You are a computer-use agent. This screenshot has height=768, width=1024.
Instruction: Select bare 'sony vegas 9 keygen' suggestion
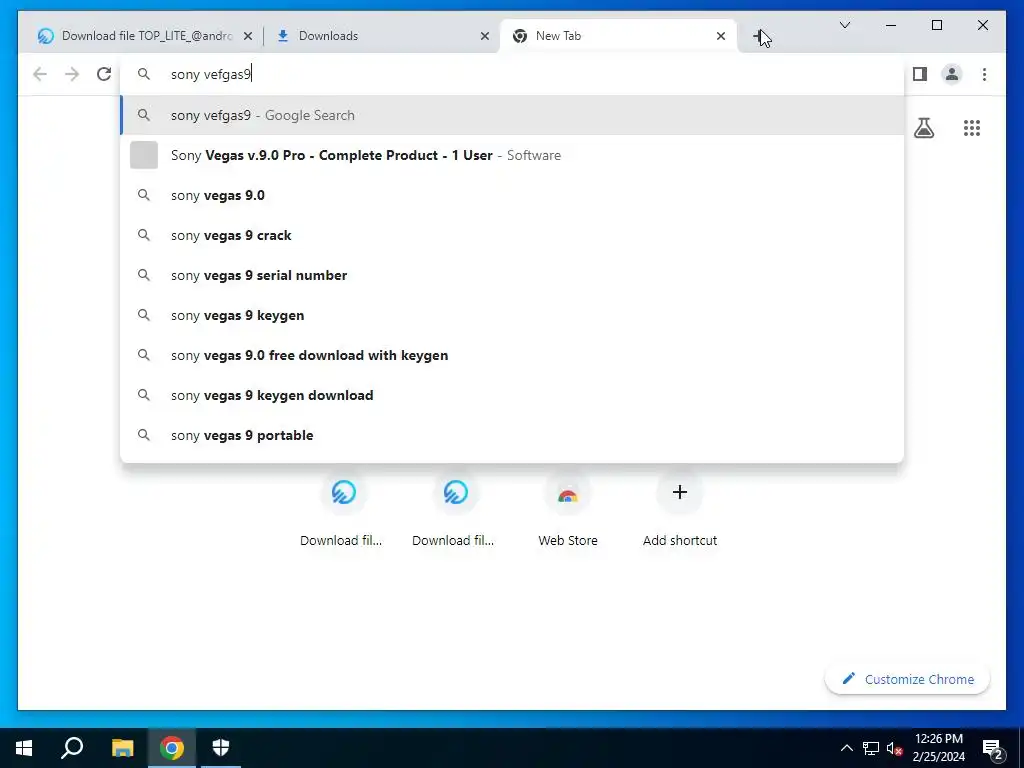(x=512, y=315)
